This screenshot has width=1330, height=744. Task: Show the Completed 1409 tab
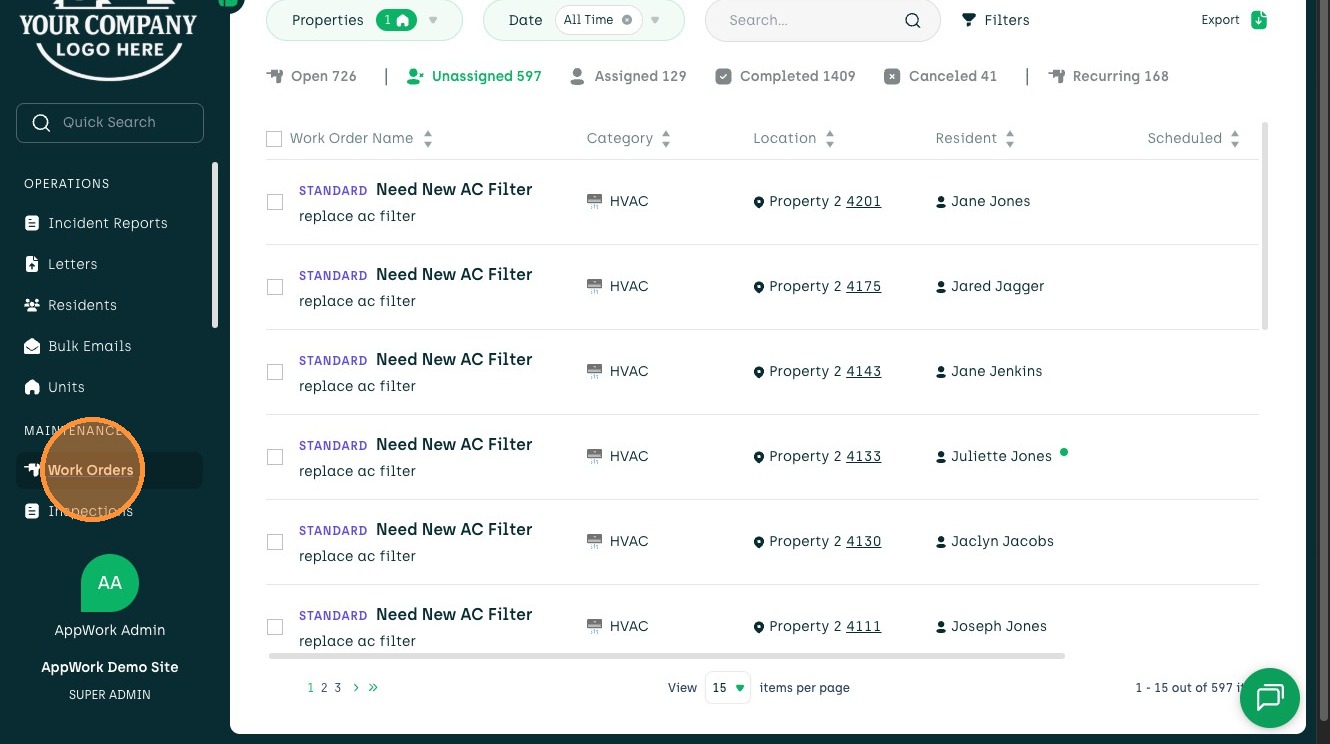point(786,76)
